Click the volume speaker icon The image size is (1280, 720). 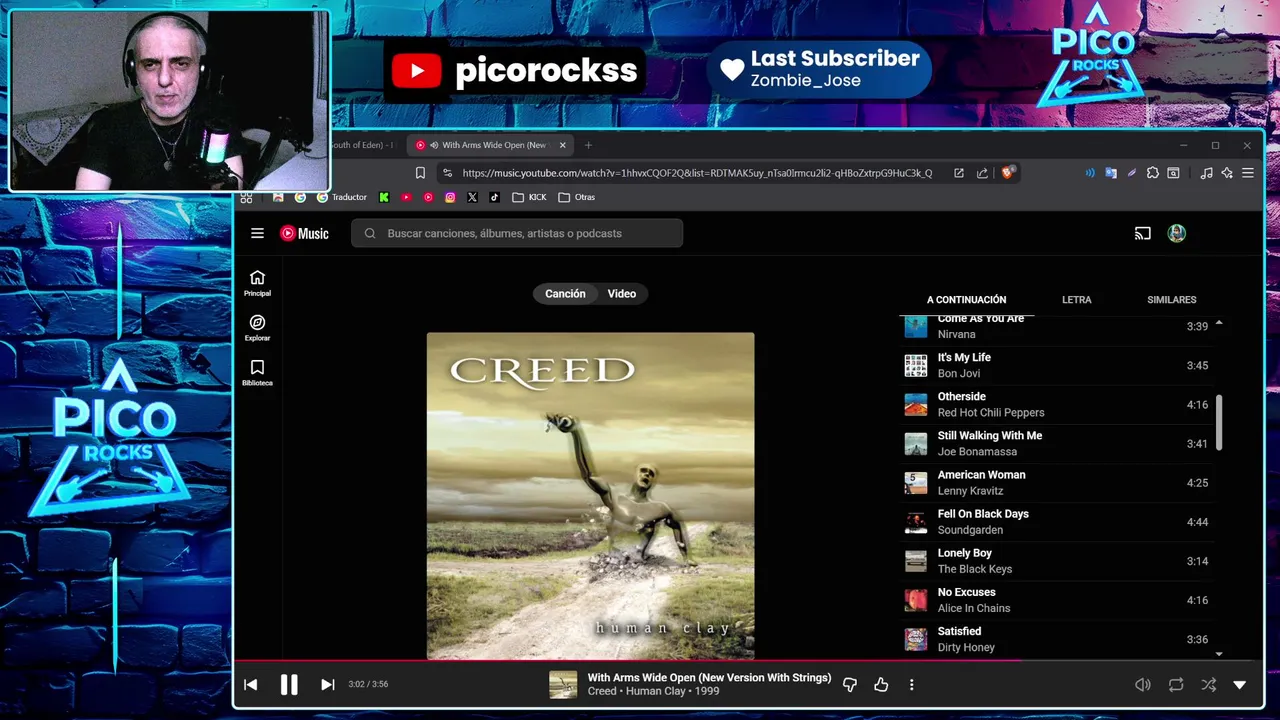1143,685
